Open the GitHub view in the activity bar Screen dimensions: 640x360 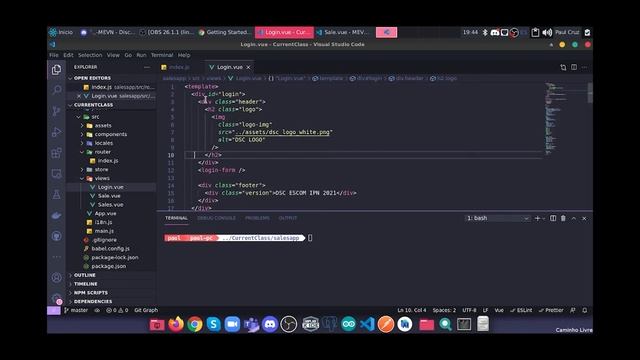[56, 236]
